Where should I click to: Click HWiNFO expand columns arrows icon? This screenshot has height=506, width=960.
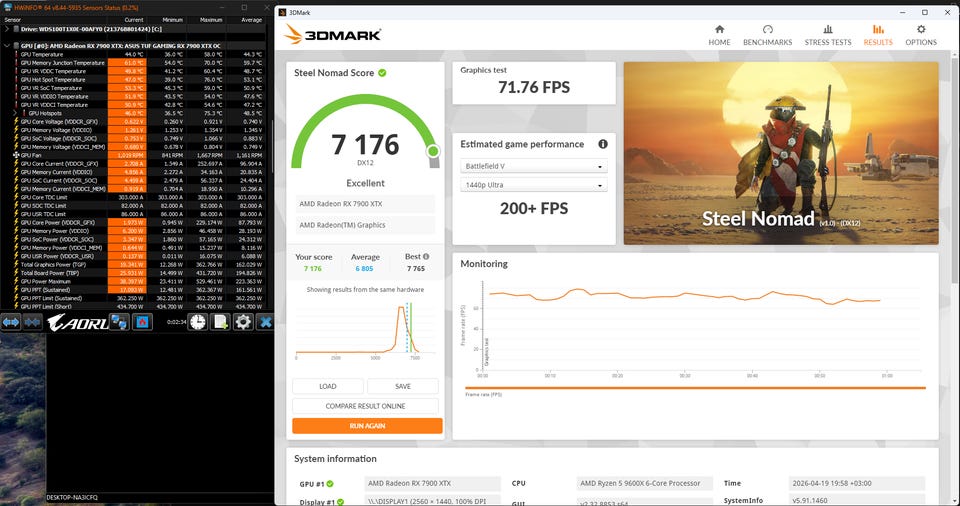(x=10, y=322)
